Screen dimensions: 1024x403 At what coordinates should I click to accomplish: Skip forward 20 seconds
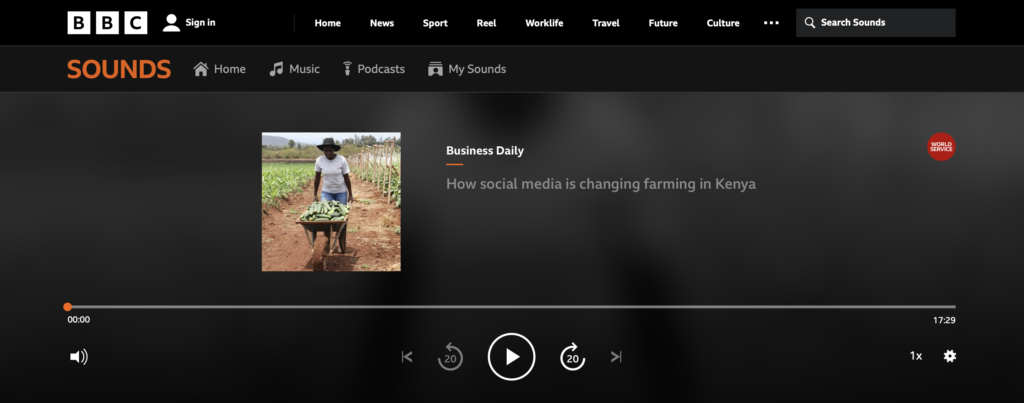pyautogui.click(x=573, y=357)
